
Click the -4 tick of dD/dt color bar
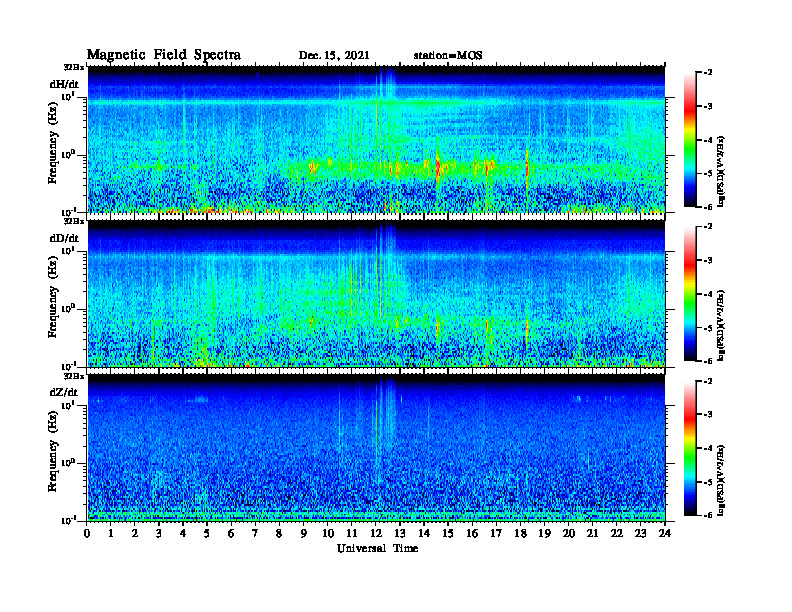pos(709,294)
